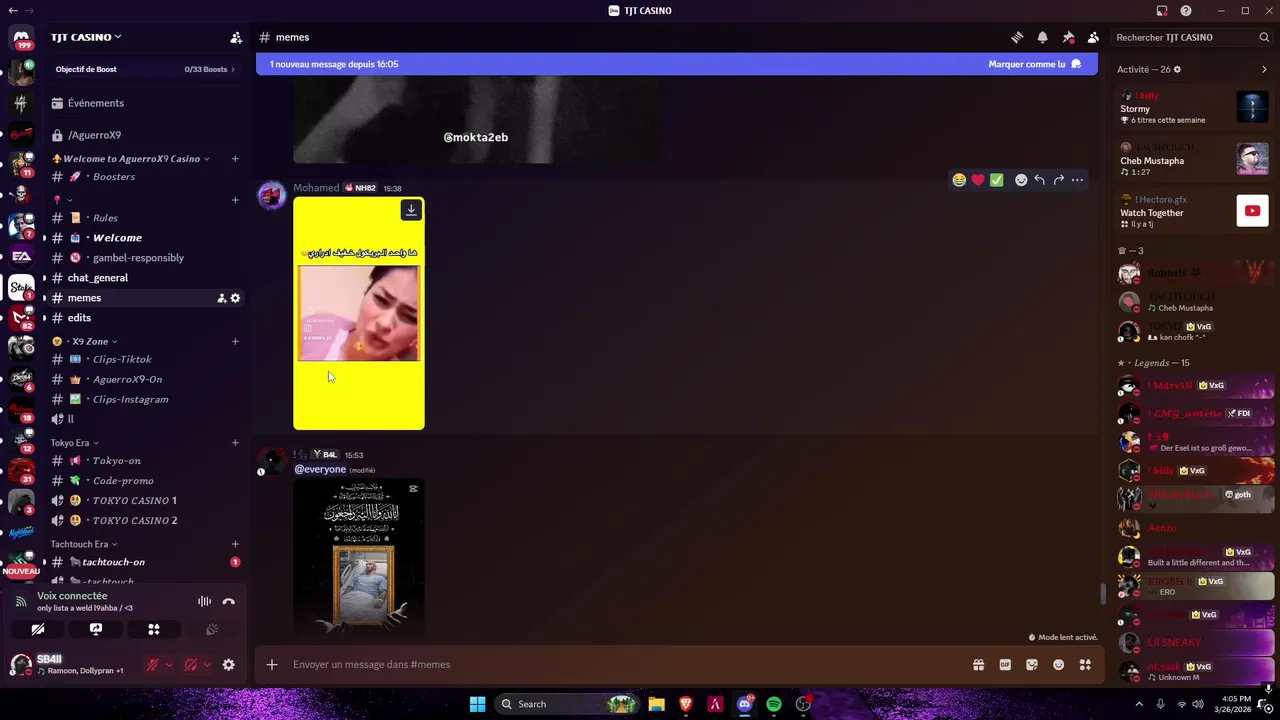Screen dimensions: 1280x720
Task: Collapse Welcome to AguerroX9 Casino category
Action: (x=137, y=158)
